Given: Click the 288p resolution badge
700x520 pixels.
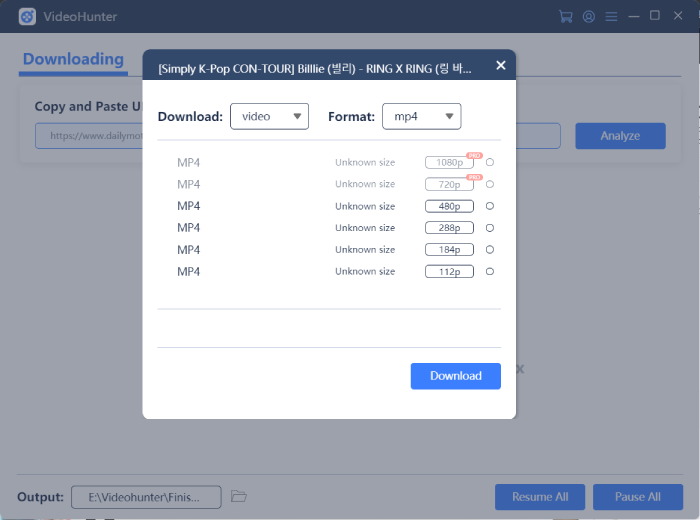Looking at the screenshot, I should pos(449,228).
